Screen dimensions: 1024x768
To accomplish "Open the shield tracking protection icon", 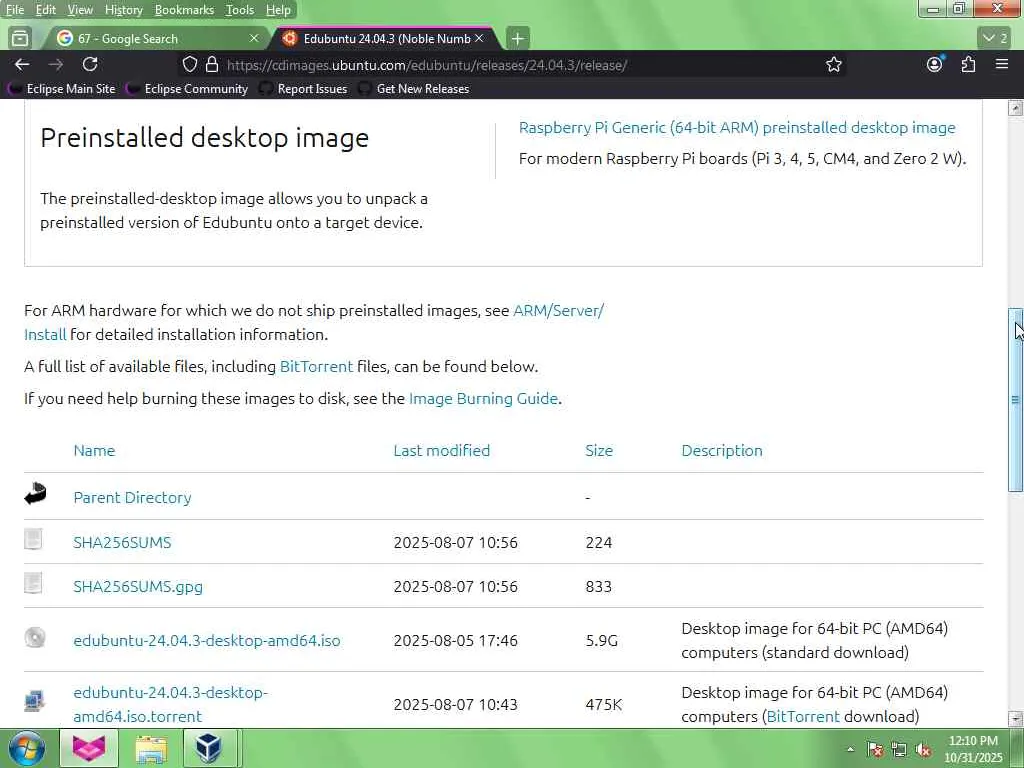I will [x=189, y=65].
